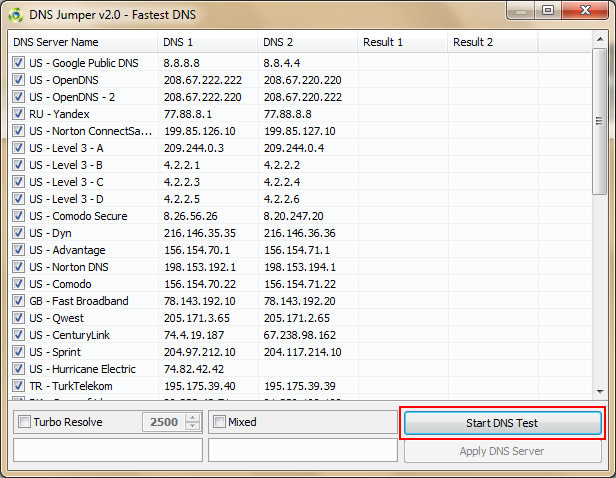Image resolution: width=616 pixels, height=478 pixels.
Task: Select the 199.85.126.10 cell in Norton row
Action: 200,131
